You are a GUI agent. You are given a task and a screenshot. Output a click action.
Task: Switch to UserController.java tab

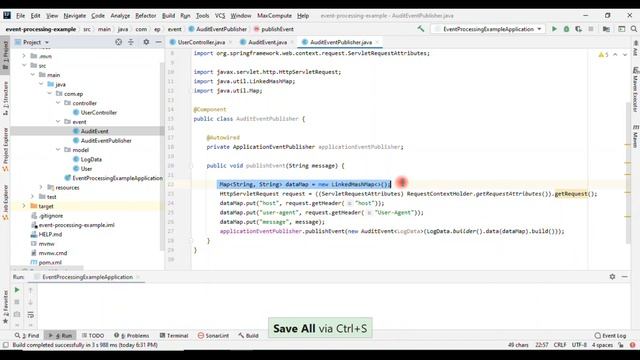click(x=201, y=42)
